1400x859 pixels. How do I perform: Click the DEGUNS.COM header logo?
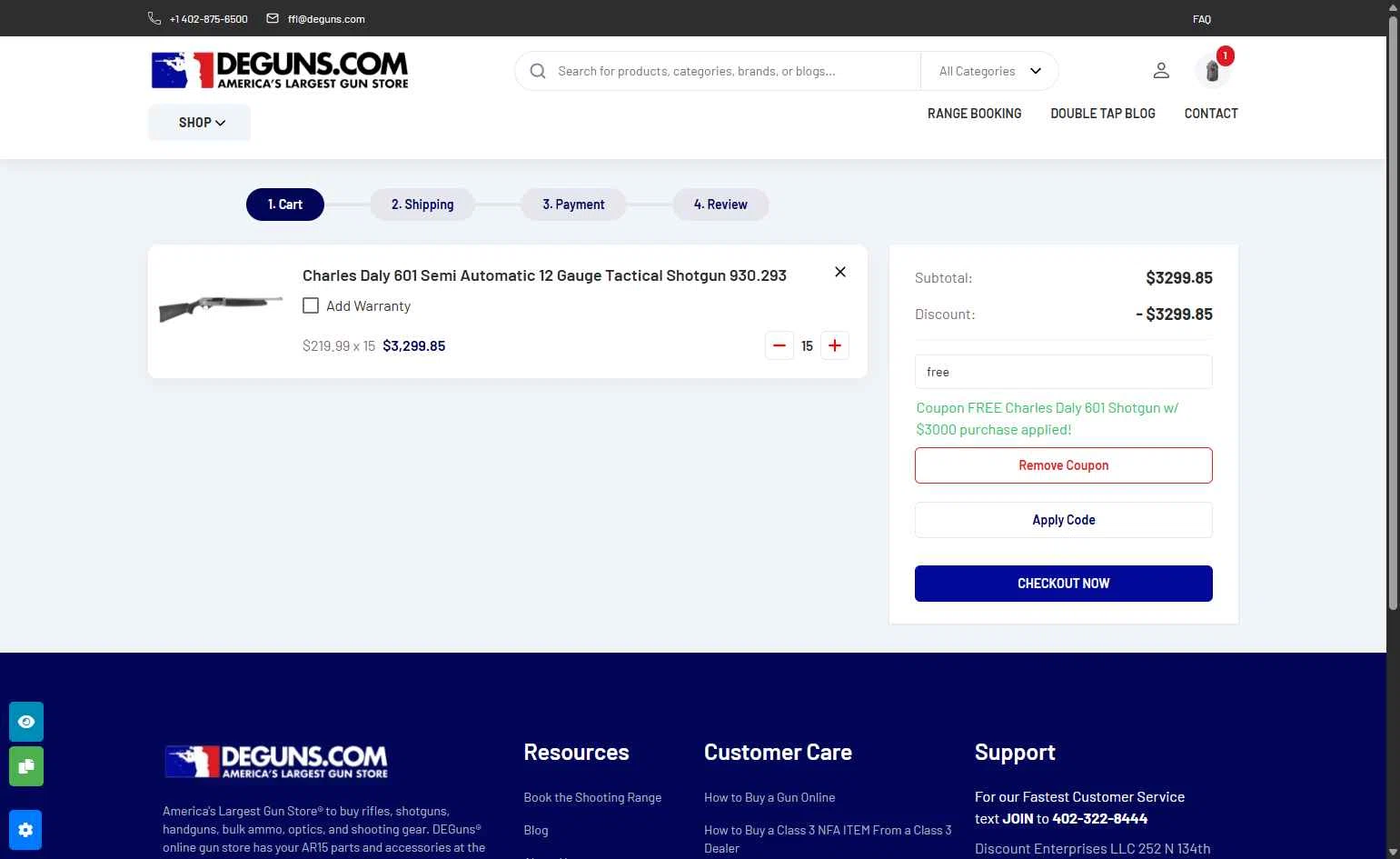[280, 70]
